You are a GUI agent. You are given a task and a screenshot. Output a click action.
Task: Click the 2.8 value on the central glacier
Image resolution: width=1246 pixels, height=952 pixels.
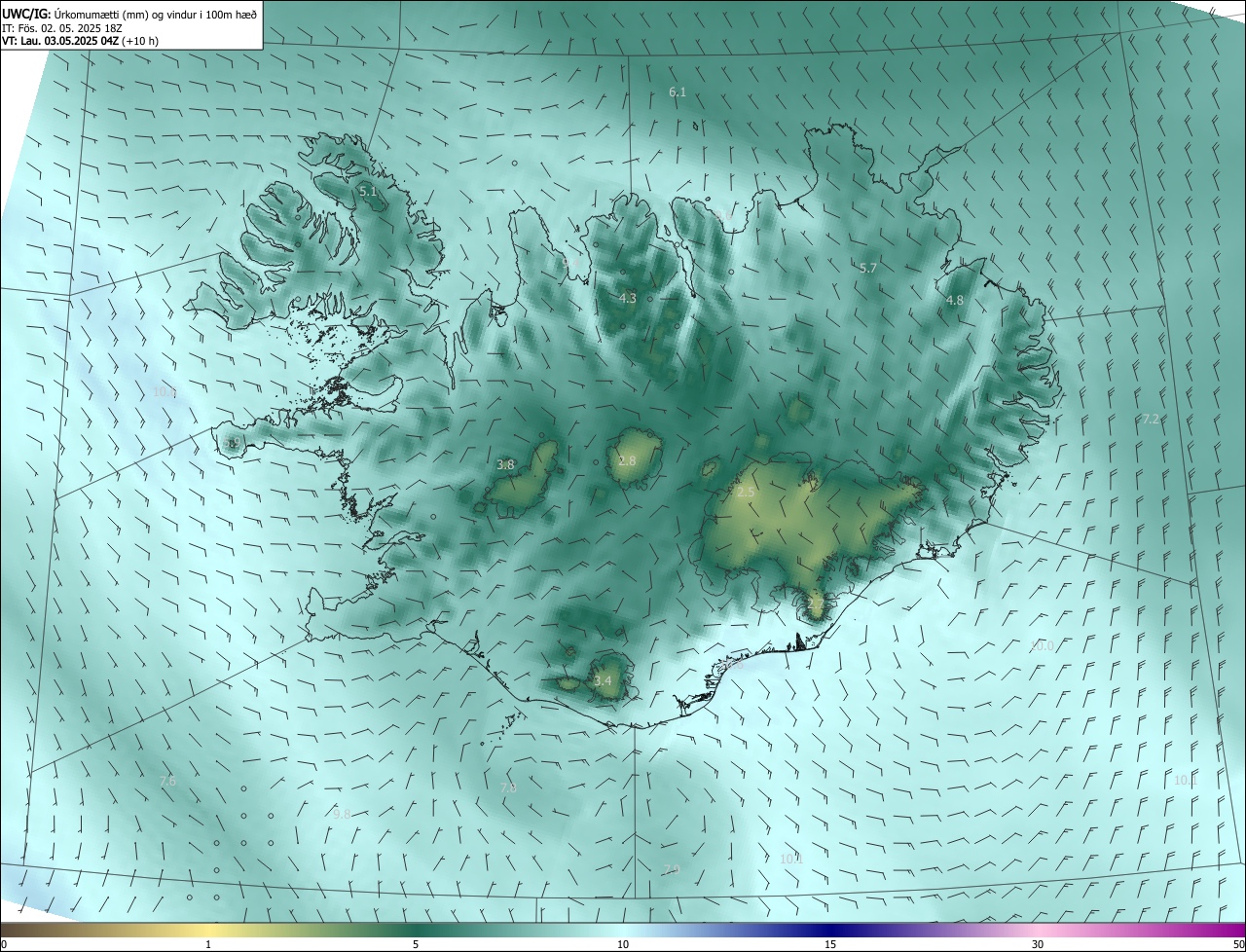(627, 461)
